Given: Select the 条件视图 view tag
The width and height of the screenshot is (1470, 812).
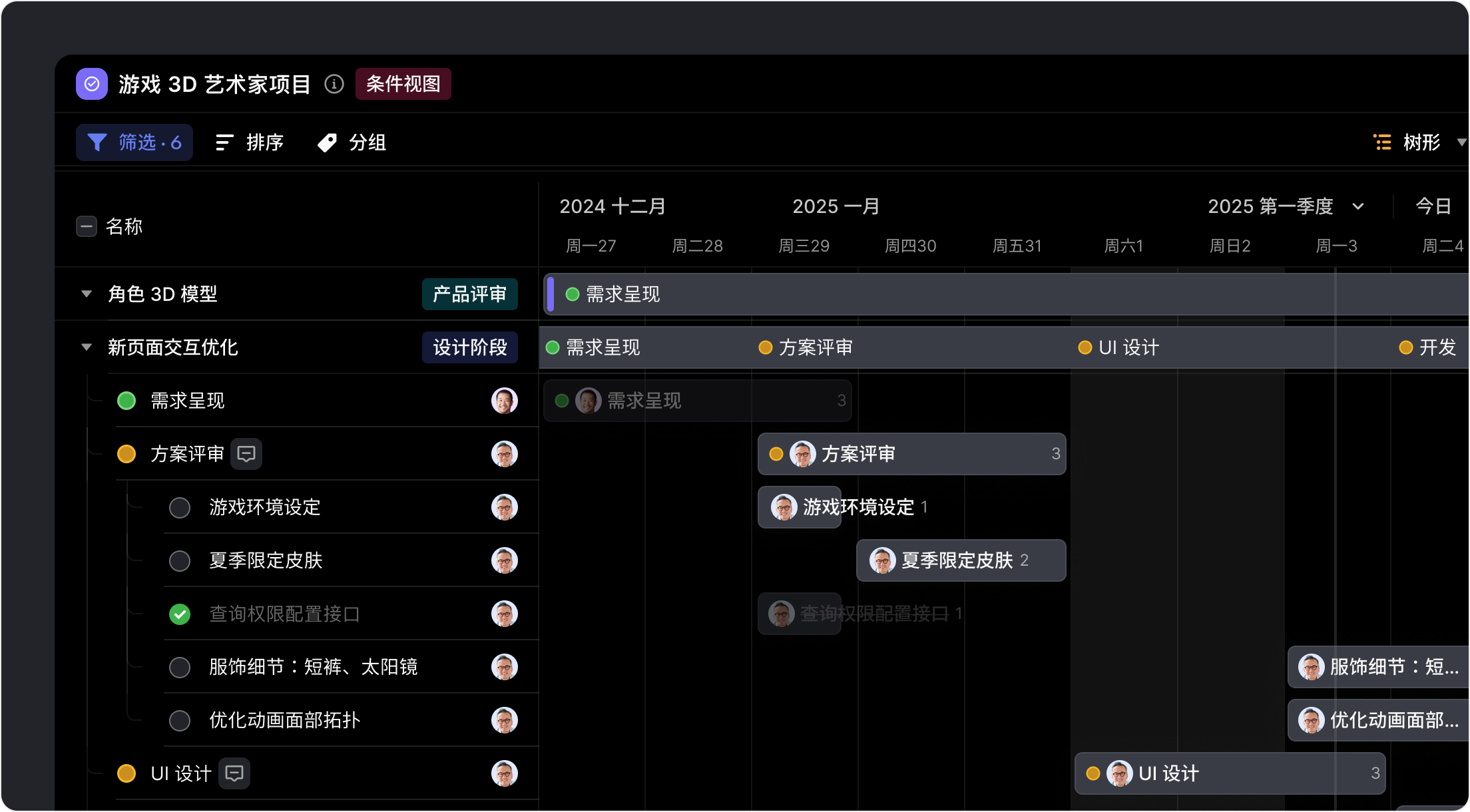Looking at the screenshot, I should (x=403, y=84).
